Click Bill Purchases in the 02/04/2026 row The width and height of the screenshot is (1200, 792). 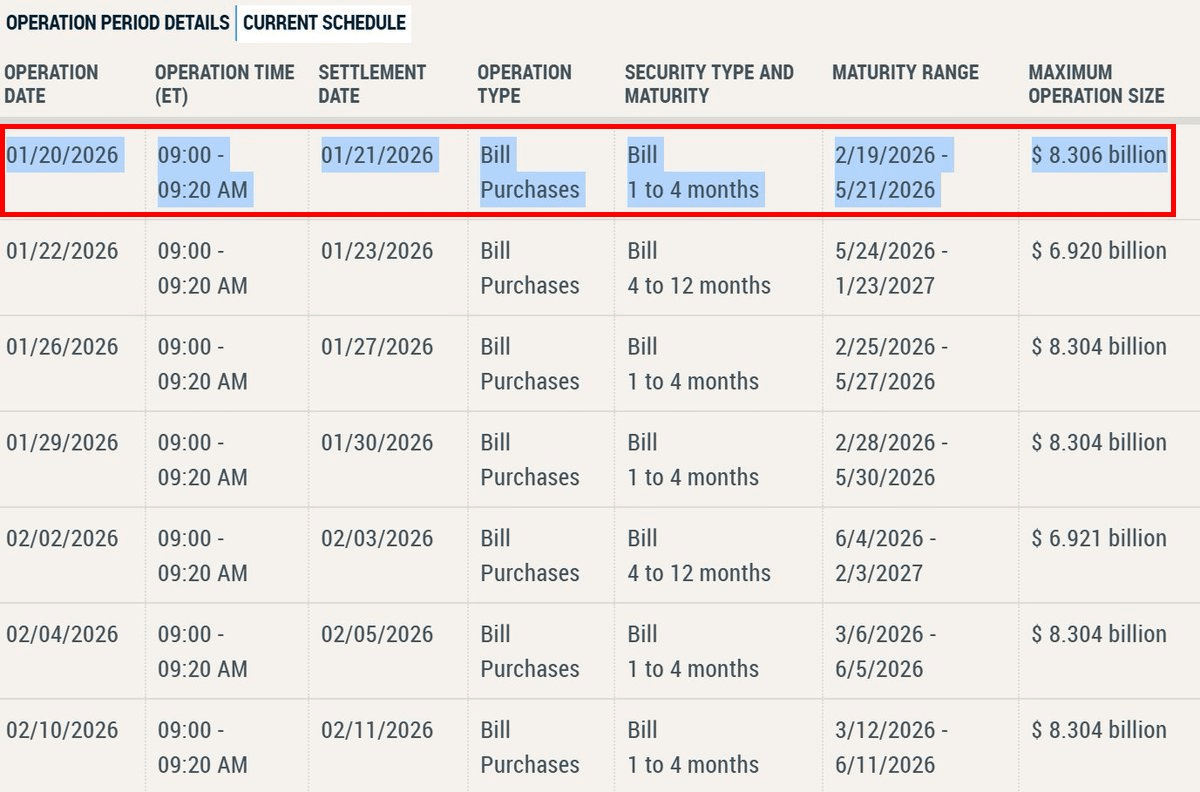coord(530,652)
